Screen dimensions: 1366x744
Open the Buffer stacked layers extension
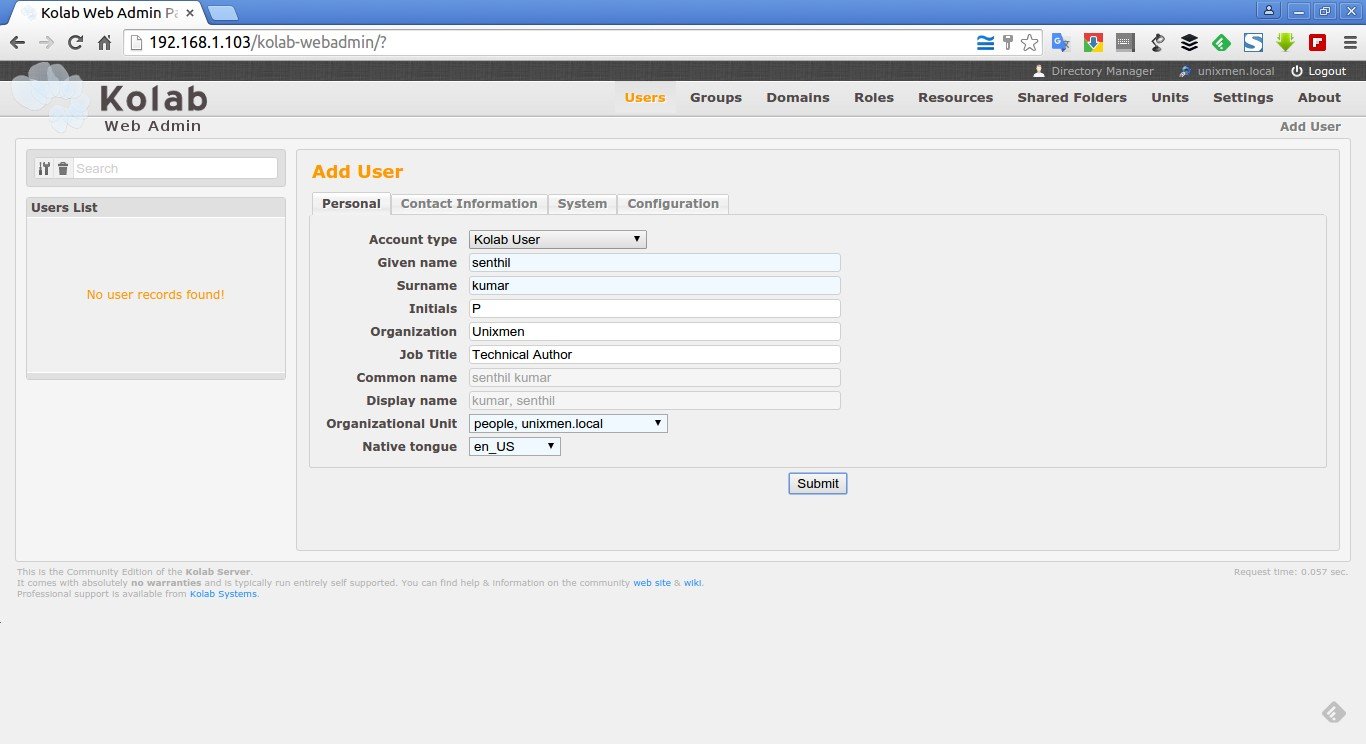click(x=1189, y=43)
